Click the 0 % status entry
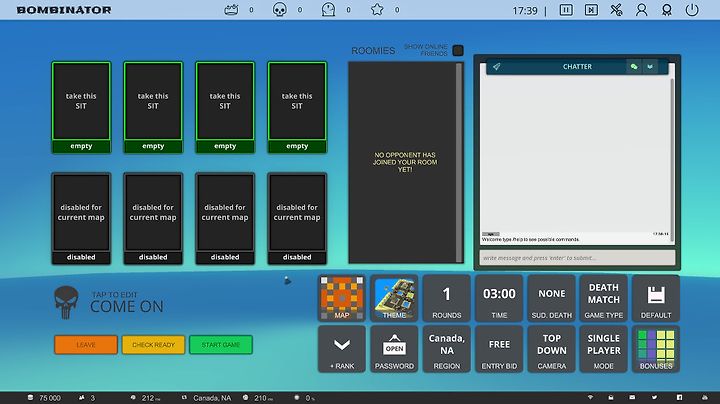This screenshot has width=720, height=404. (x=304, y=398)
